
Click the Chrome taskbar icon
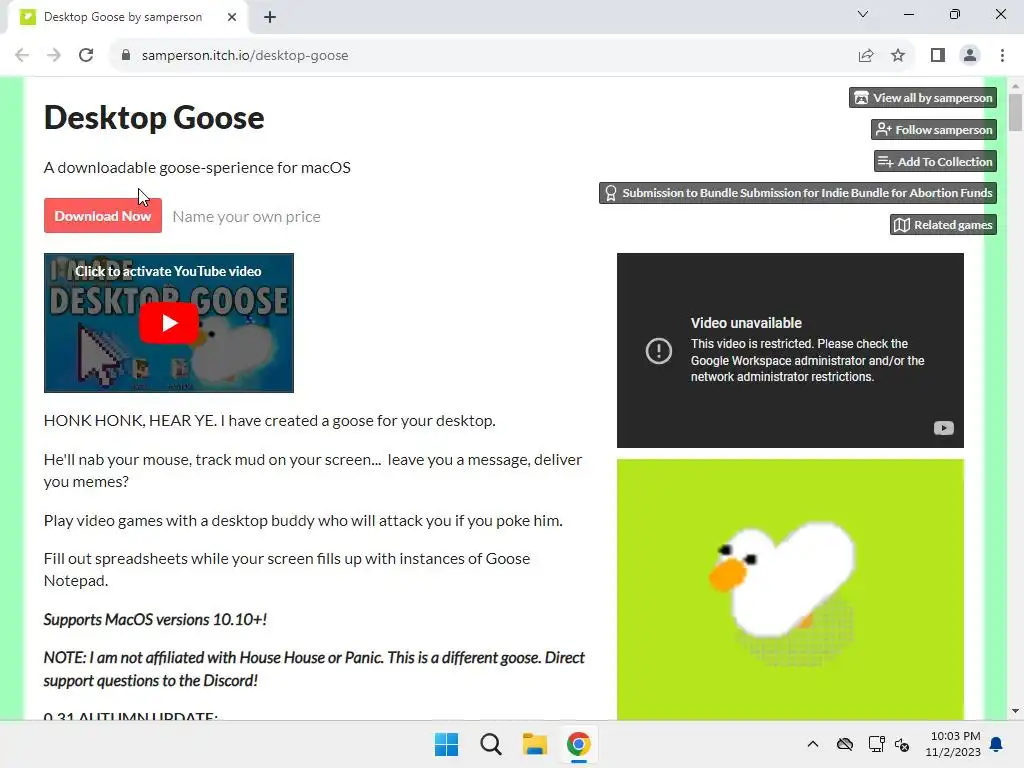point(579,744)
